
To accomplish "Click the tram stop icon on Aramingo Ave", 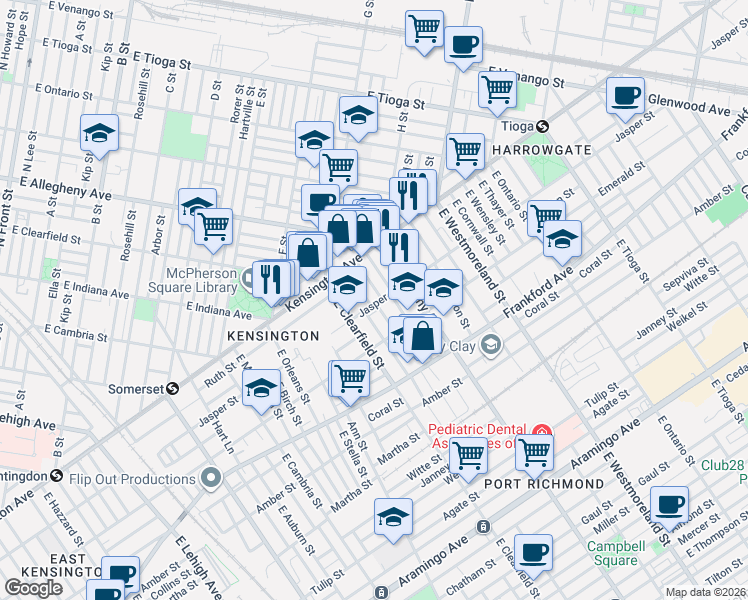I will pyautogui.click(x=483, y=527).
